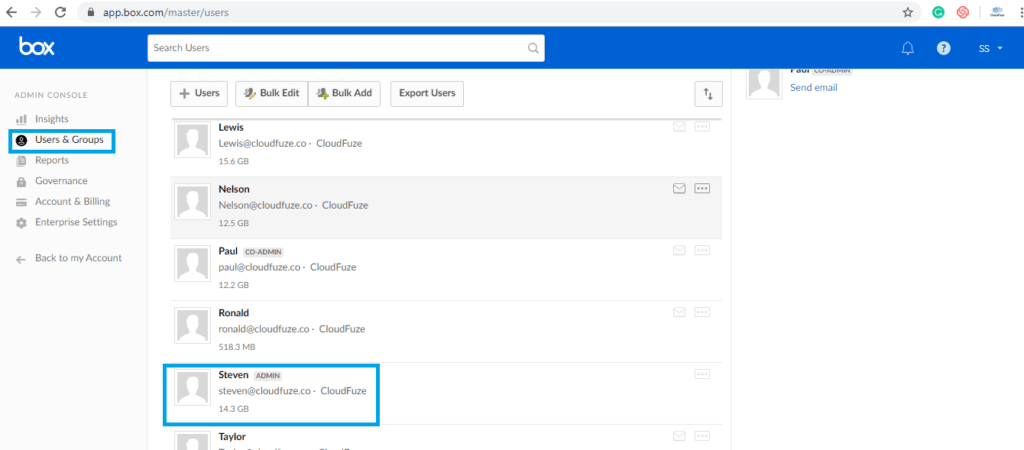Viewport: 1024px width, 450px height.
Task: Click the Grammarly extension icon
Action: 938,12
